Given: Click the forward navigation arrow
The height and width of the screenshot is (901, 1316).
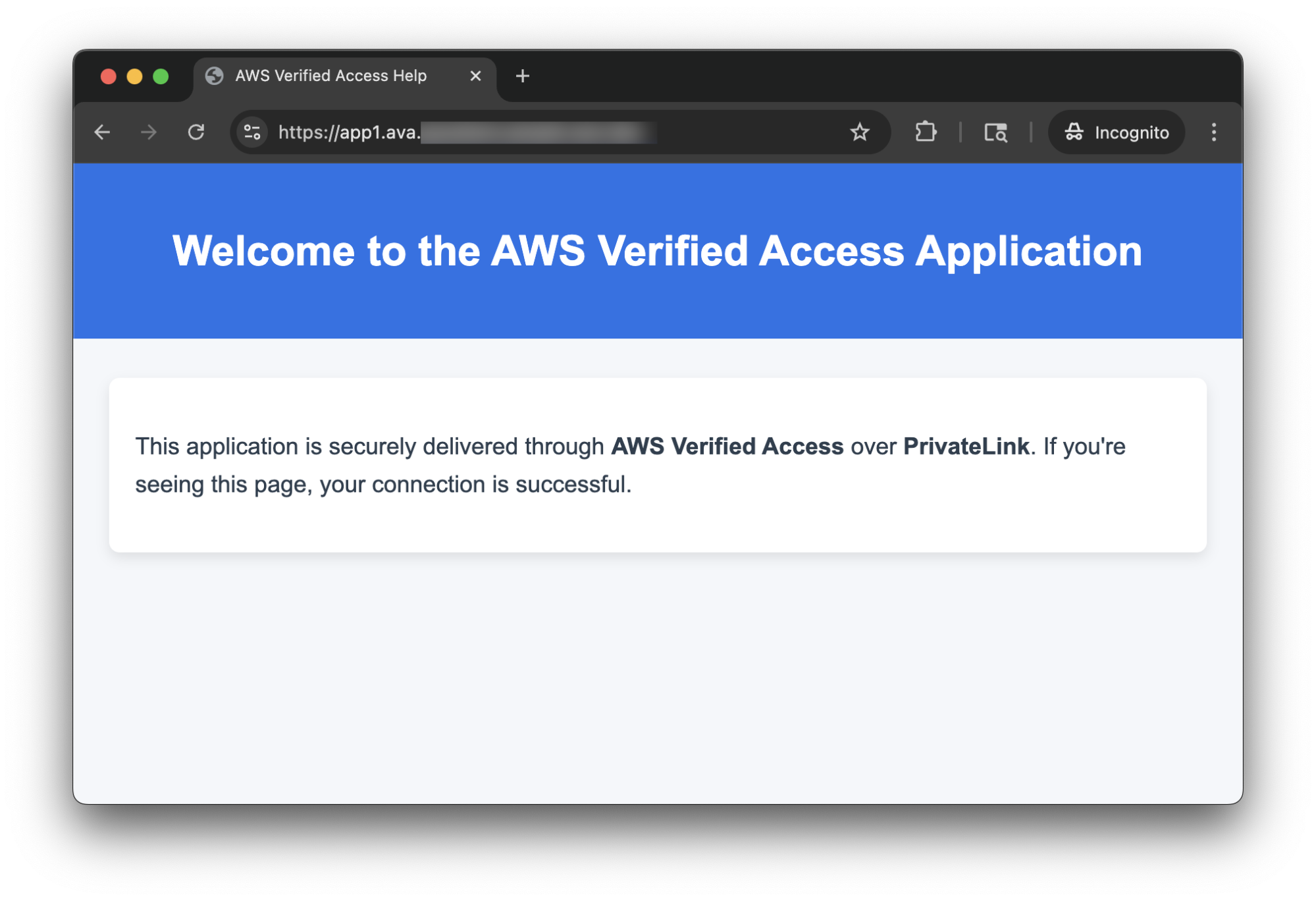Looking at the screenshot, I should (x=149, y=132).
